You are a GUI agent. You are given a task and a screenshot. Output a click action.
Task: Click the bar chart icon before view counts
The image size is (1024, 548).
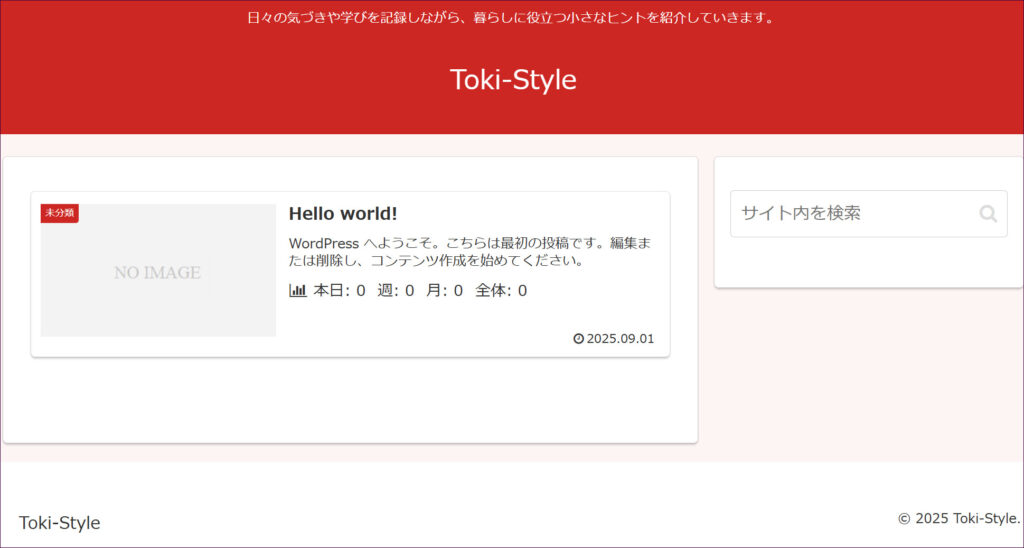(297, 291)
